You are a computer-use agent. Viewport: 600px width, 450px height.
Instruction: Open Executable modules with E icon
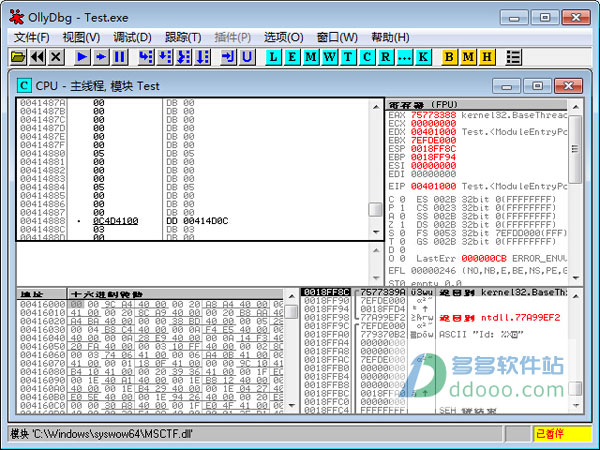click(x=292, y=57)
